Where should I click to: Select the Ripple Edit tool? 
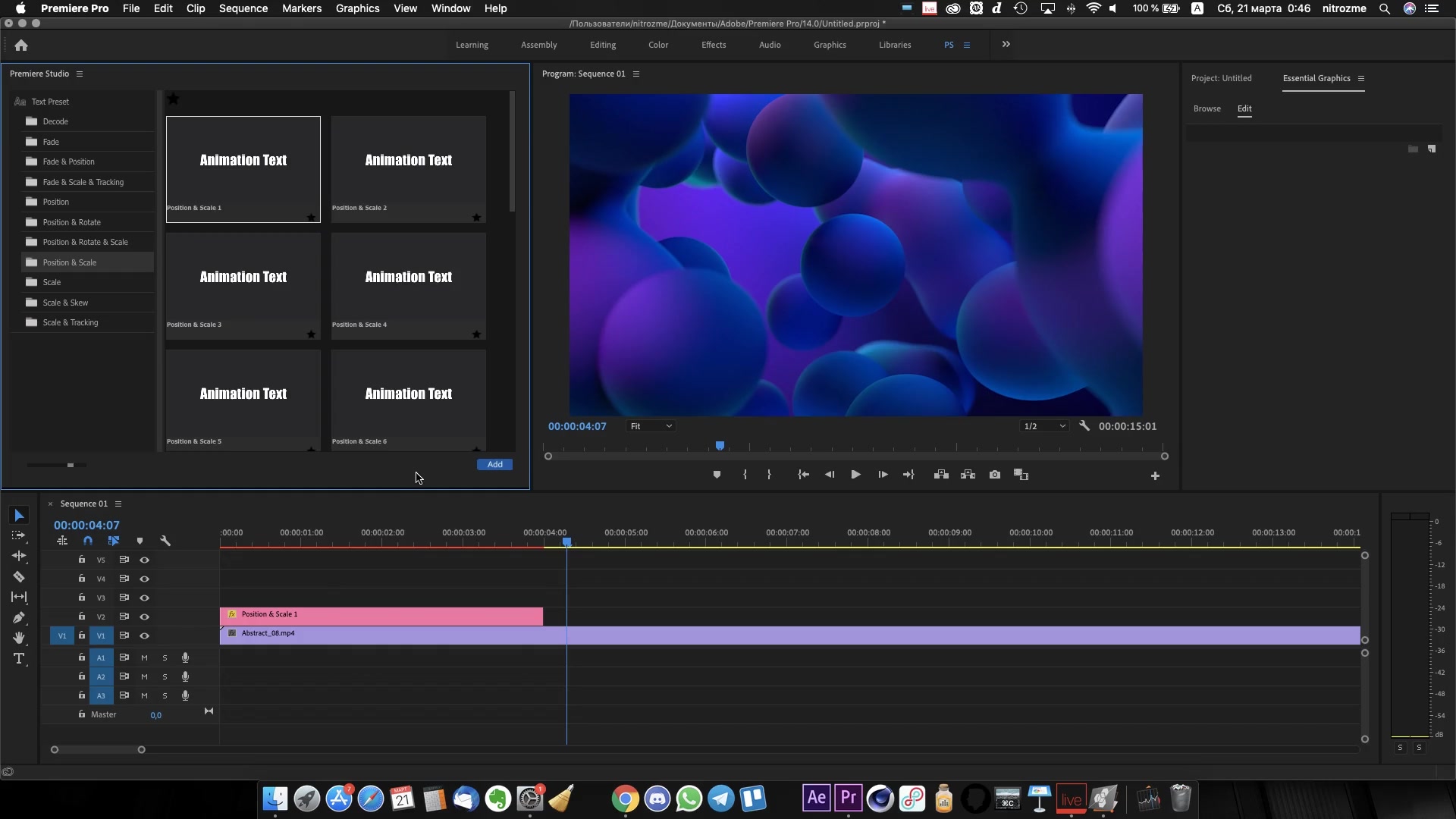click(x=19, y=556)
